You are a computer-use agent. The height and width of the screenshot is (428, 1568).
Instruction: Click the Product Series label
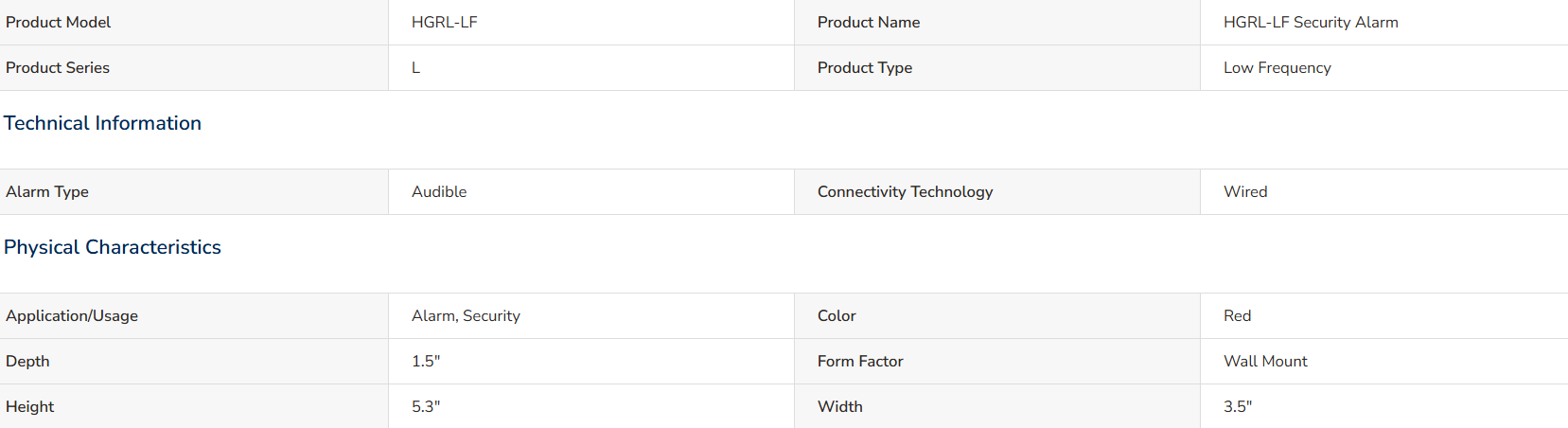(x=58, y=67)
